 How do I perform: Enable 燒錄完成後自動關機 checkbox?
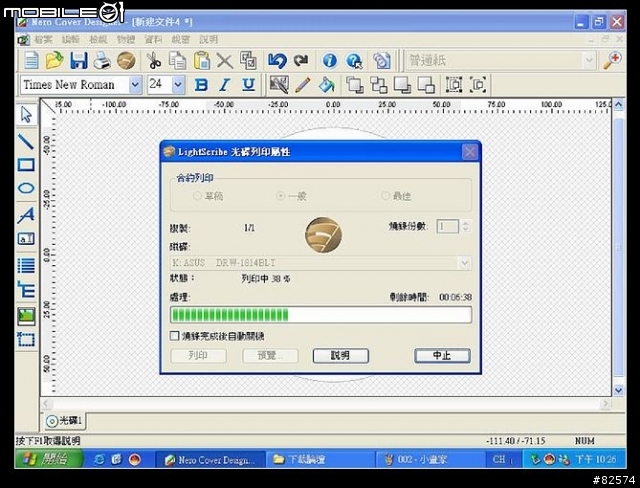point(174,336)
